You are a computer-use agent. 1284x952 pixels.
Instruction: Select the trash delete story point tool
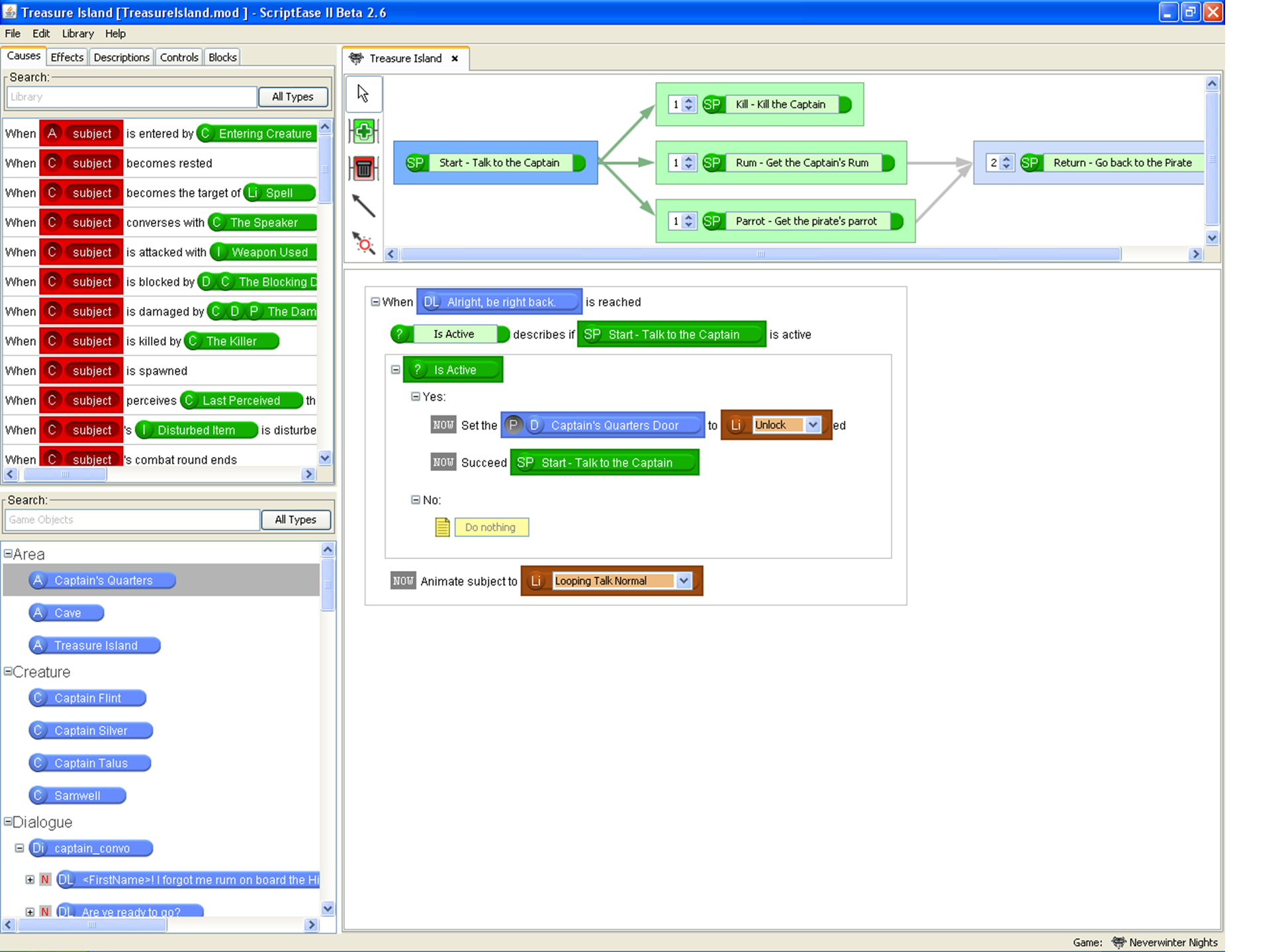tap(363, 169)
